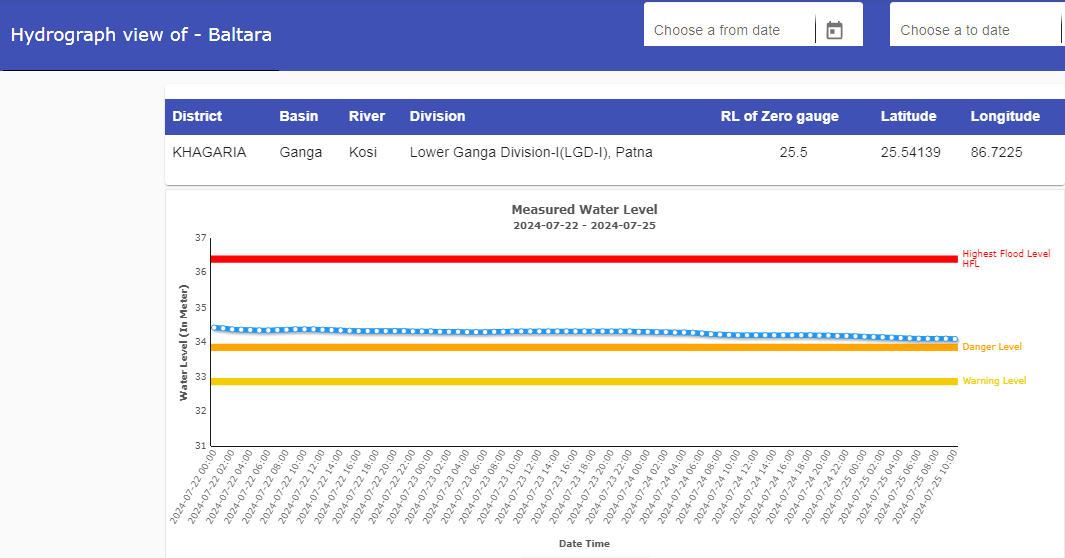Click the River column header
The height and width of the screenshot is (558, 1065).
367,116
